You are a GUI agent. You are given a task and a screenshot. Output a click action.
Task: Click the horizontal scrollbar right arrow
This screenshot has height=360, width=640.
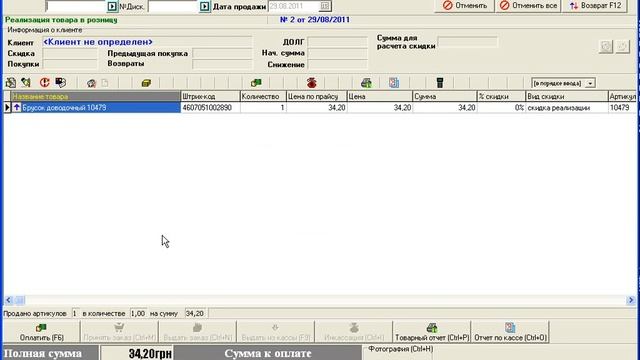pyautogui.click(x=631, y=300)
